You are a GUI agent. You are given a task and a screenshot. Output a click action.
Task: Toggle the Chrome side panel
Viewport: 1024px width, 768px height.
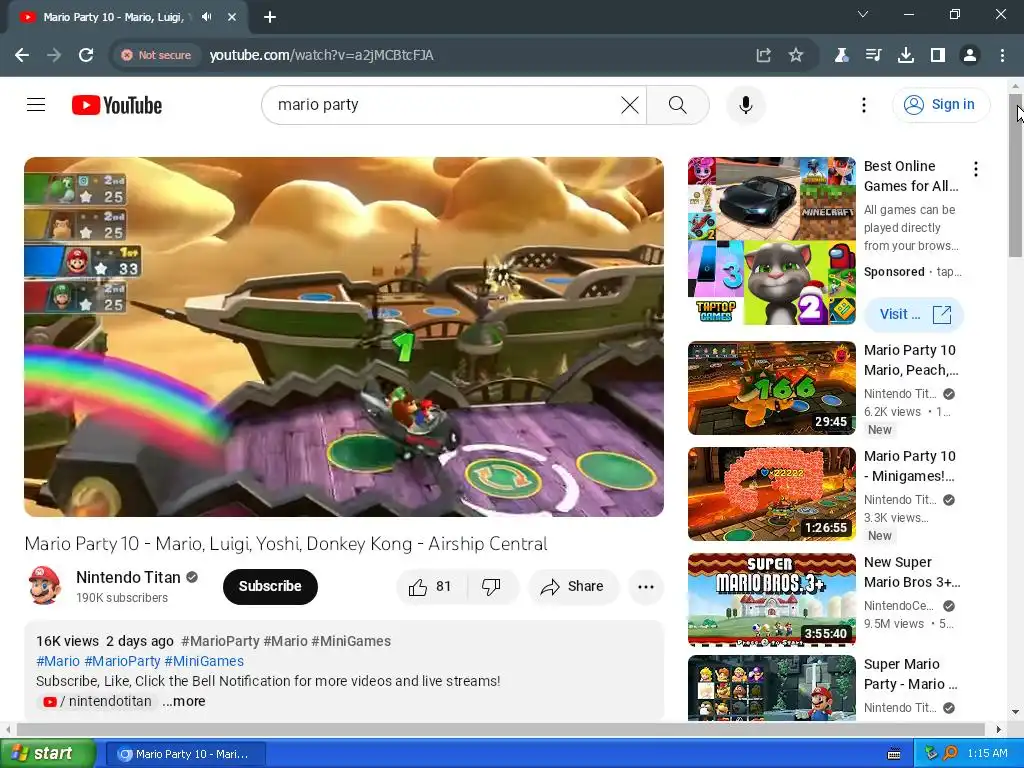pos(938,55)
